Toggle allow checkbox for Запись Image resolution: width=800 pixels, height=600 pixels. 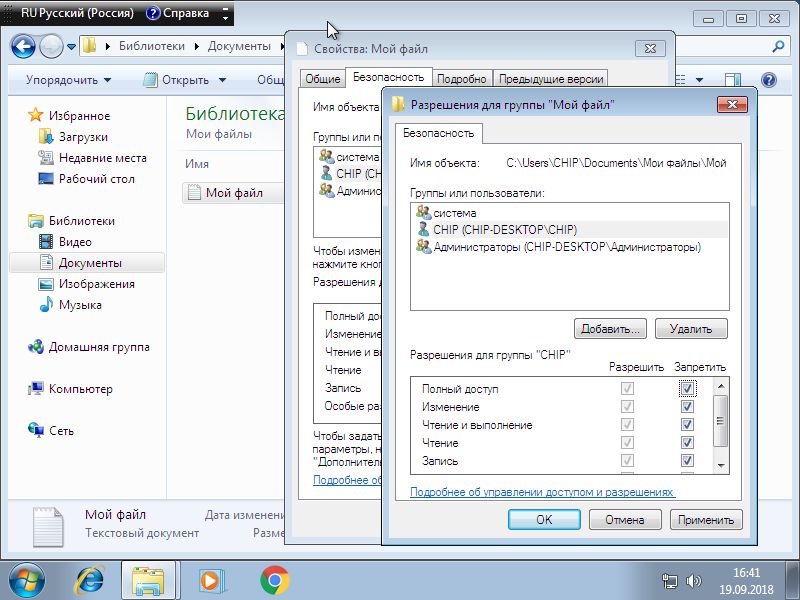[627, 460]
